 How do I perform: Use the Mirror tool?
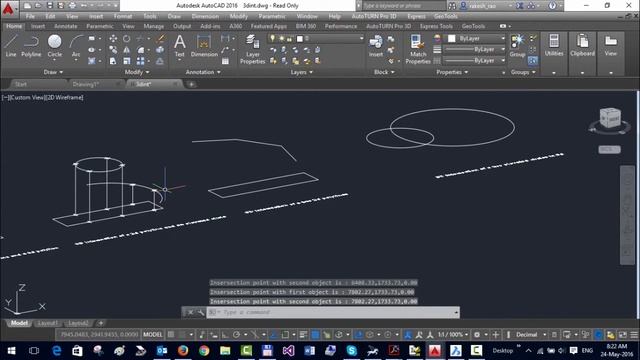point(127,50)
